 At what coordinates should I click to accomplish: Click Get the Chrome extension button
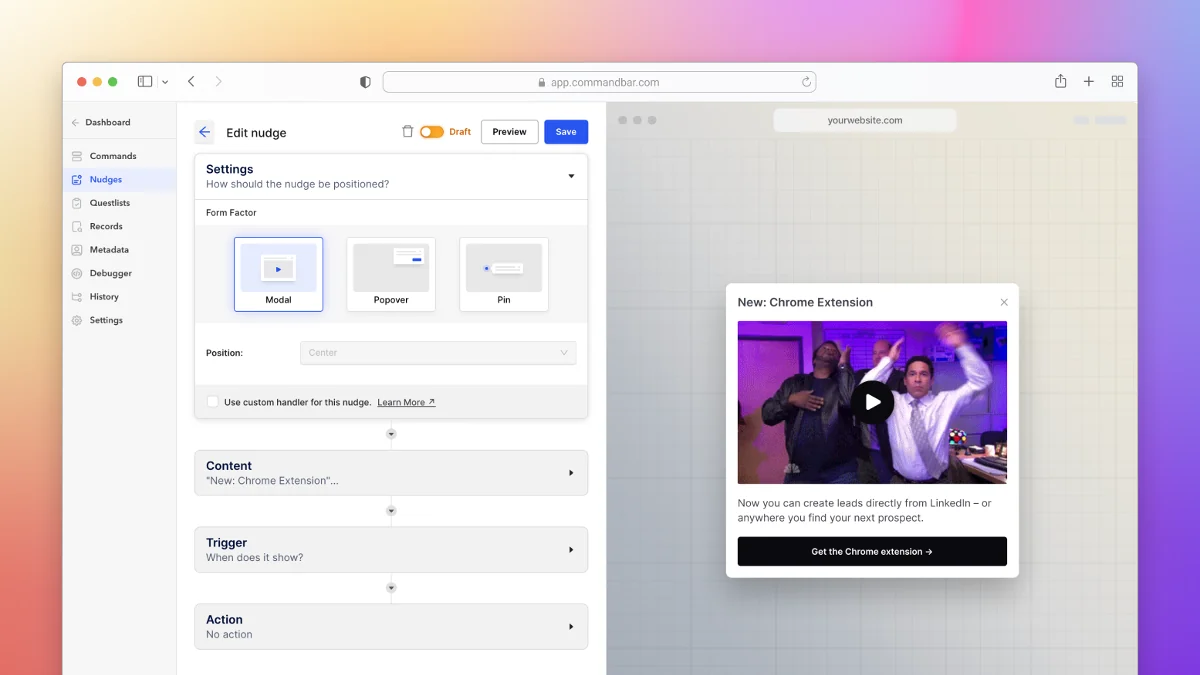click(872, 552)
